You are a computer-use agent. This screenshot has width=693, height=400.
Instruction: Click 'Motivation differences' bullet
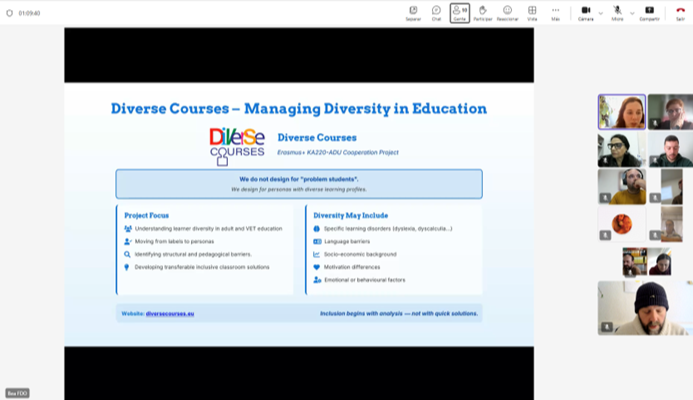click(x=352, y=267)
